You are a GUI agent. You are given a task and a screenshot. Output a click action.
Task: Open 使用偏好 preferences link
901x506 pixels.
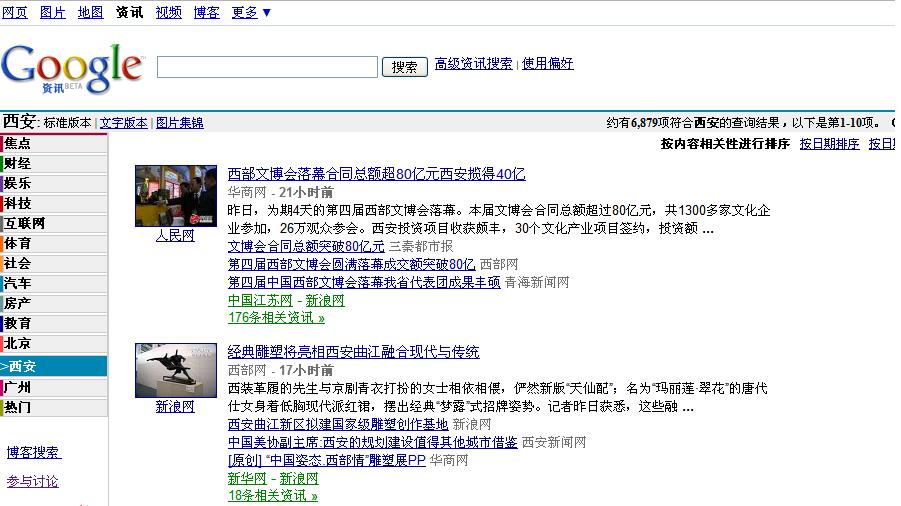[547, 63]
